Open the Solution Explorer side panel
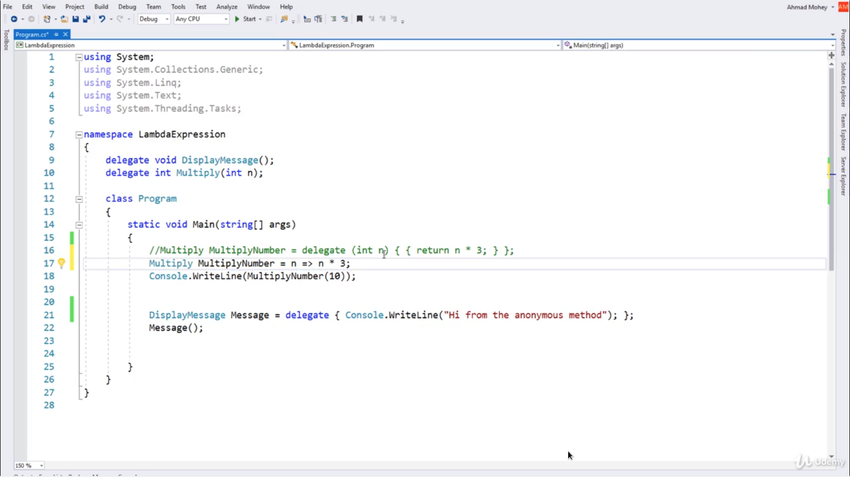 (x=843, y=84)
